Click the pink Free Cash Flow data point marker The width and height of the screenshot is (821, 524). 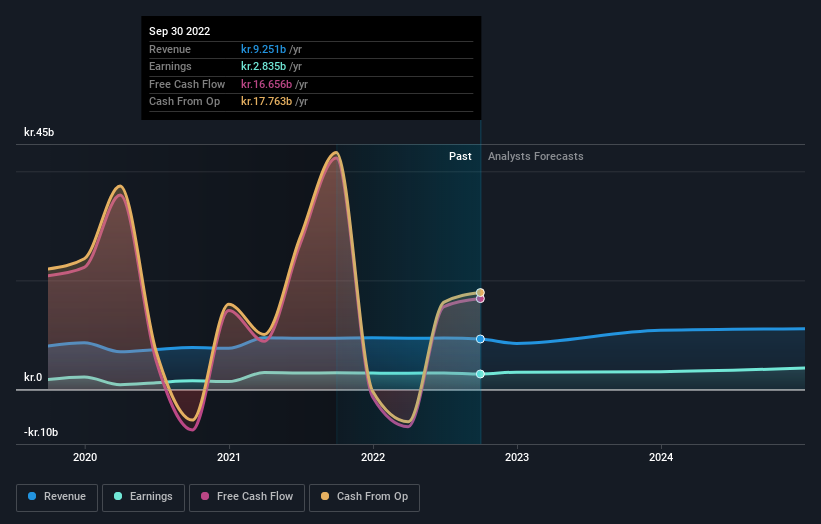coord(480,299)
